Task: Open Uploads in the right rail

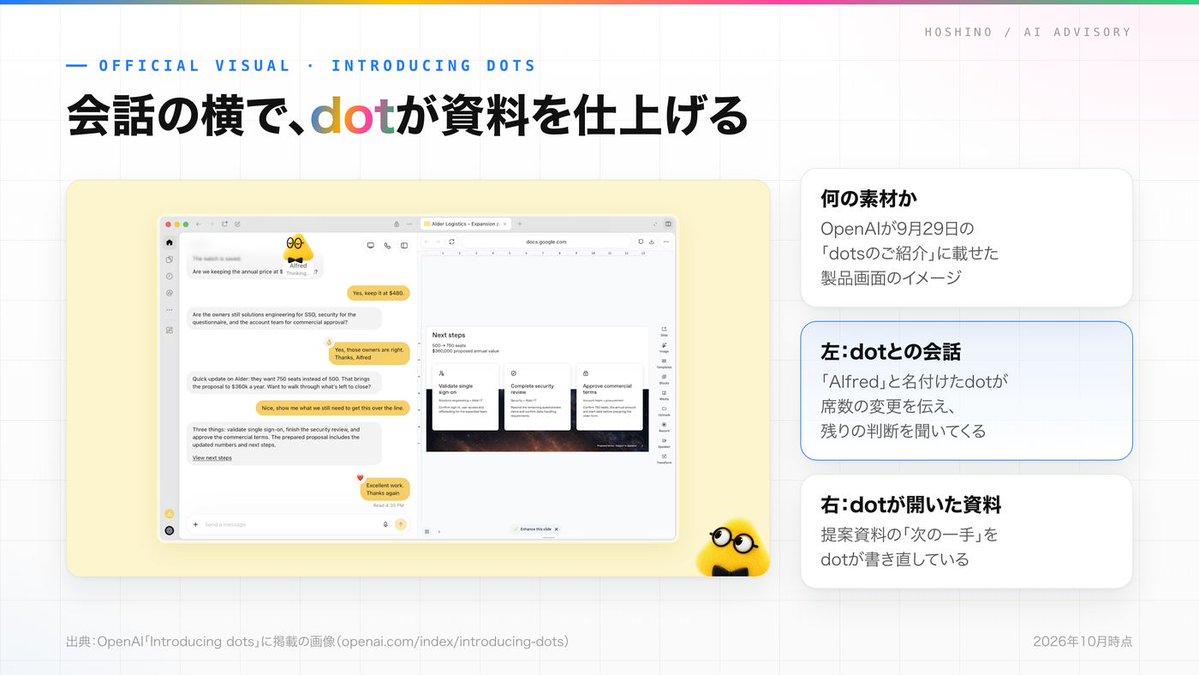Action: coord(664,411)
